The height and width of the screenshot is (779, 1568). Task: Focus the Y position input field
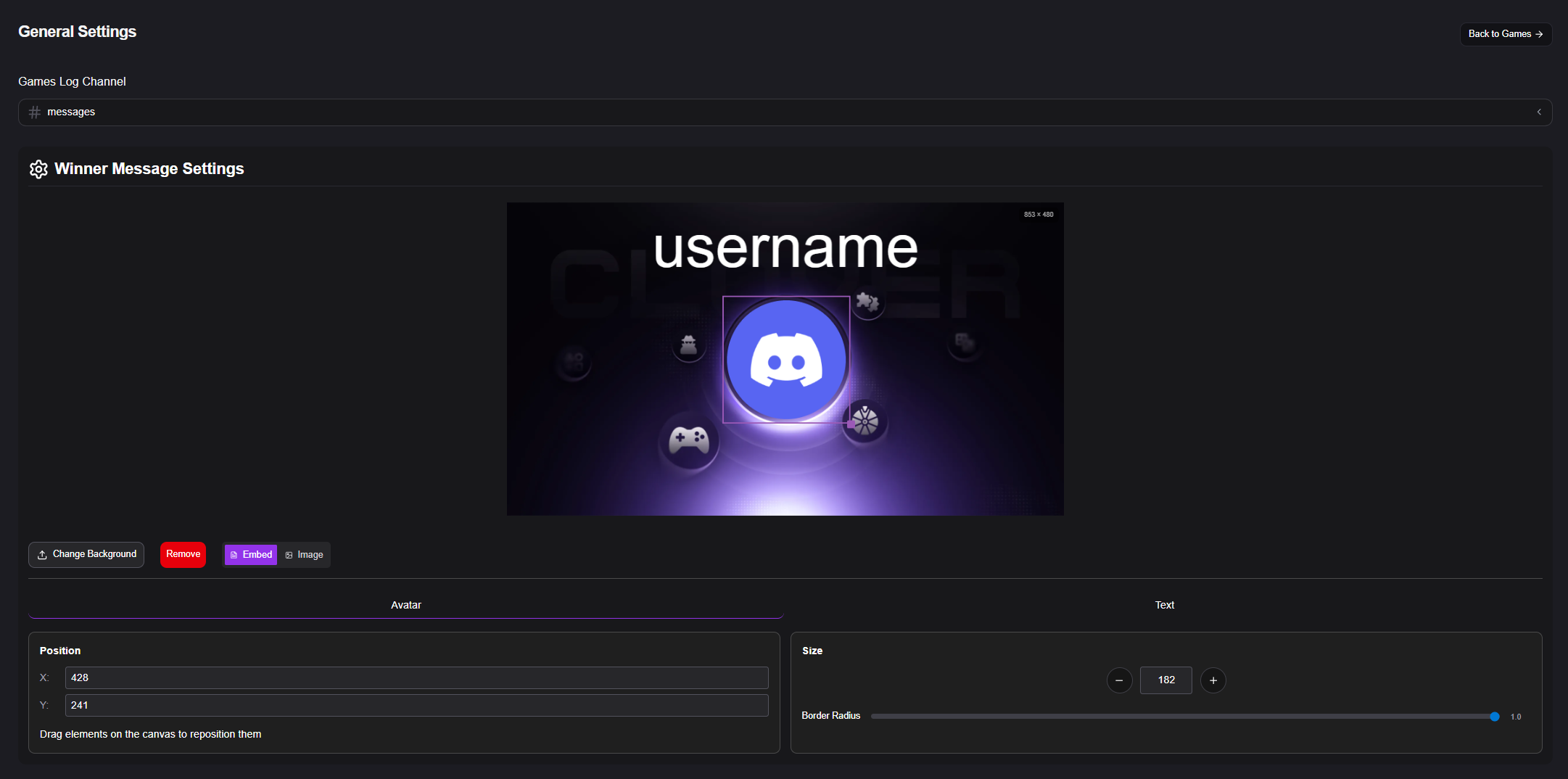coord(416,705)
